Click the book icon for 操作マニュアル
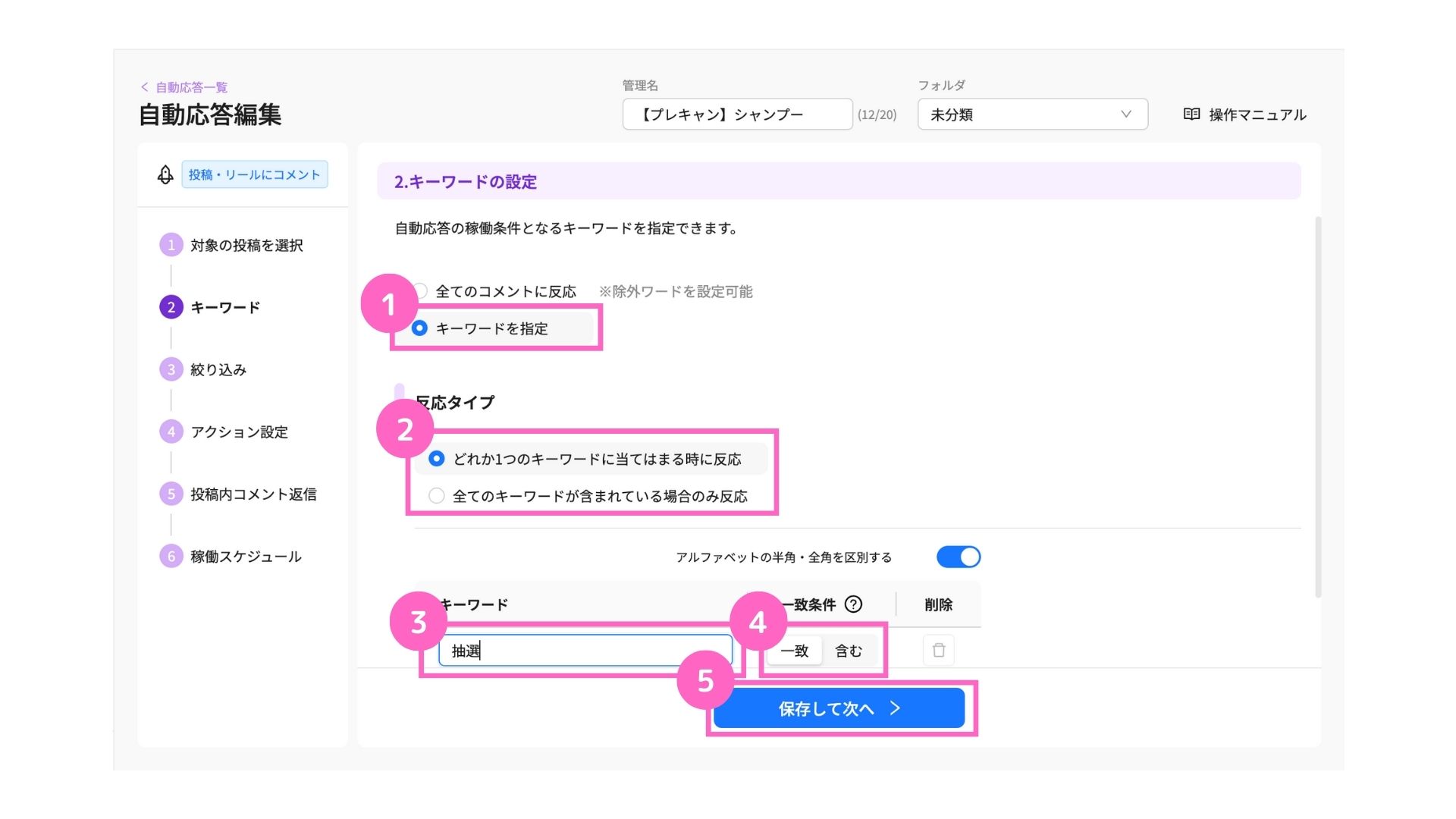This screenshot has width=1456, height=819. (1191, 115)
